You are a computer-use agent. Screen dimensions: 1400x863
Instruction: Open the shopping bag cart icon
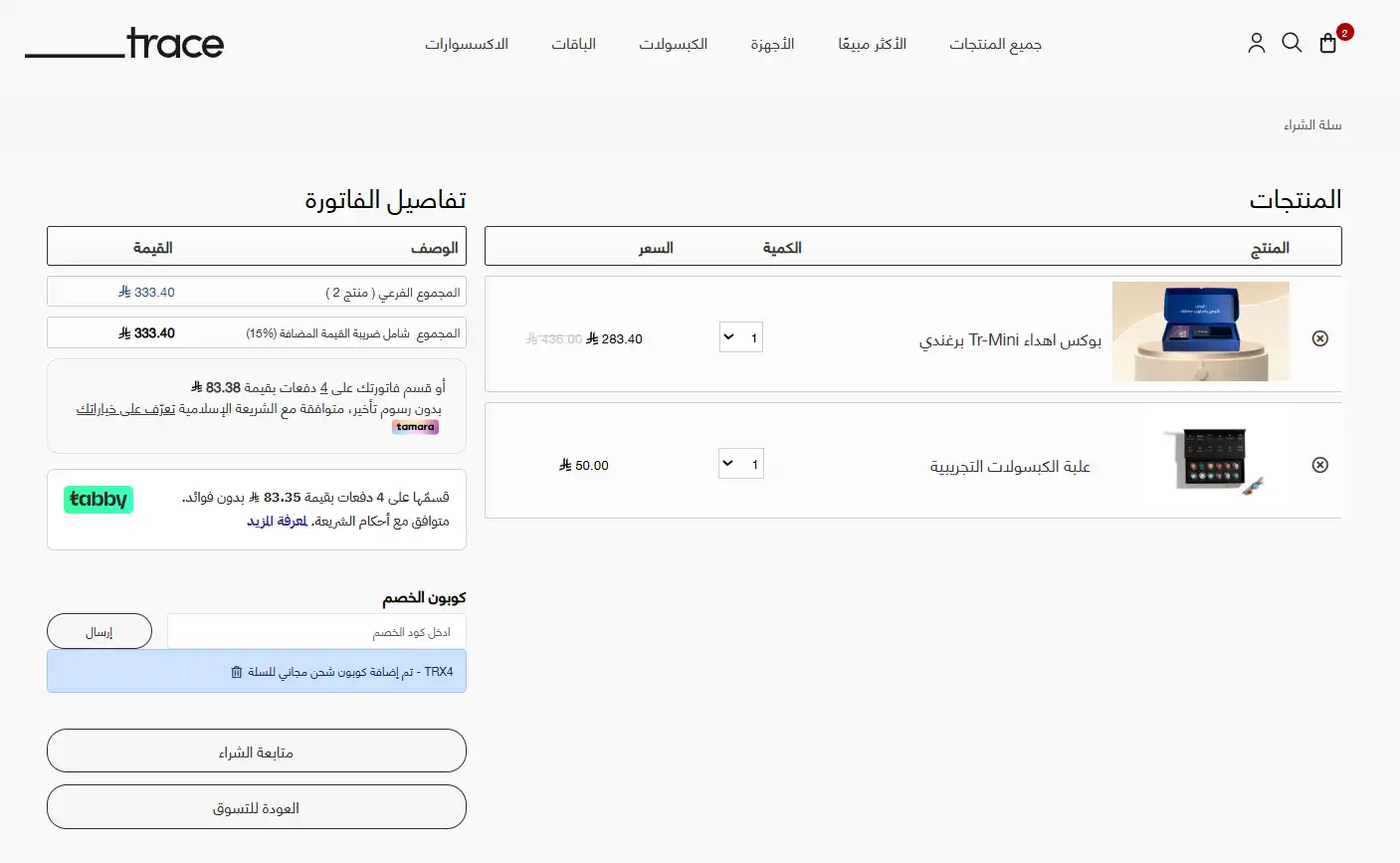[x=1327, y=43]
